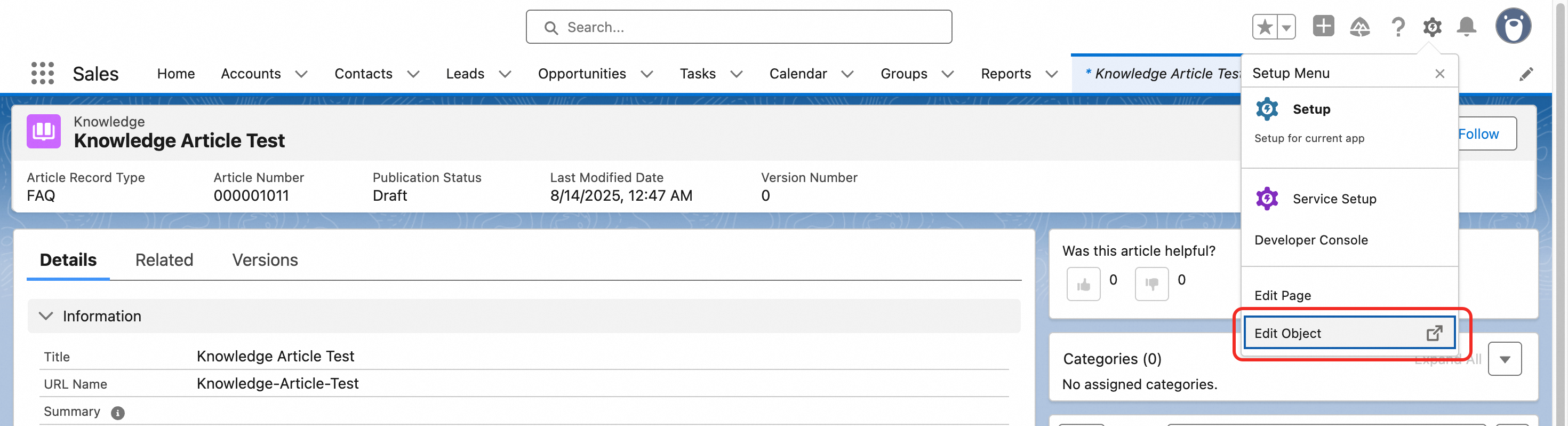Click the Setup gear icon in header
The image size is (1568, 426).
point(1432,27)
